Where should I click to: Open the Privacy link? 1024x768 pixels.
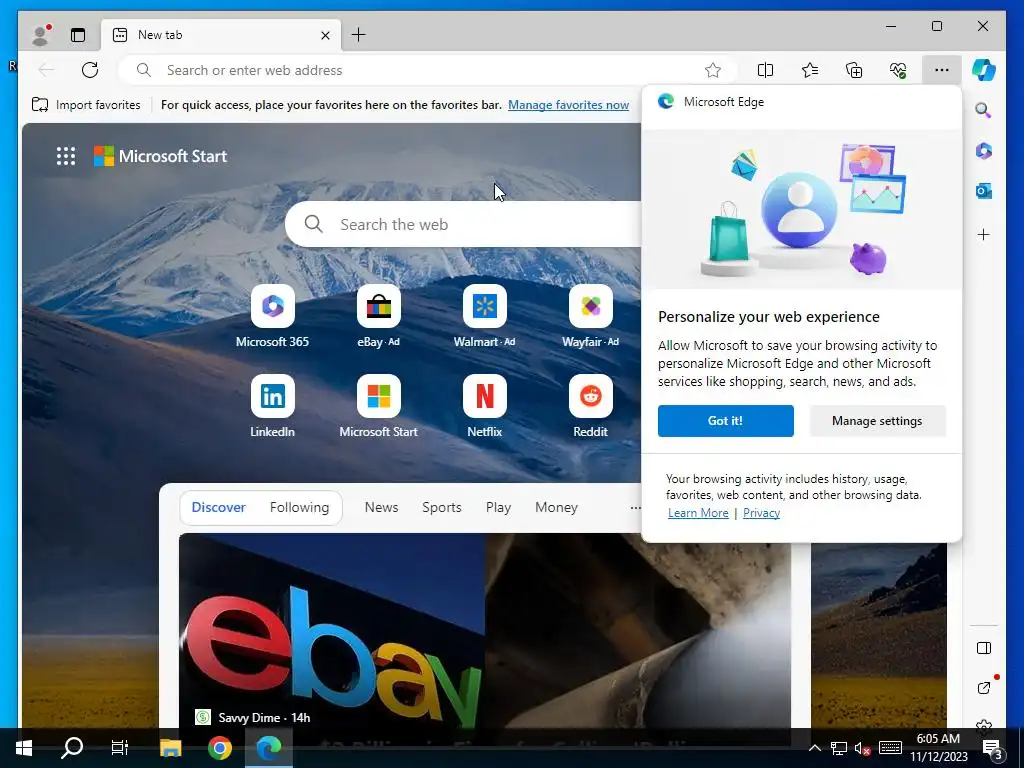761,513
